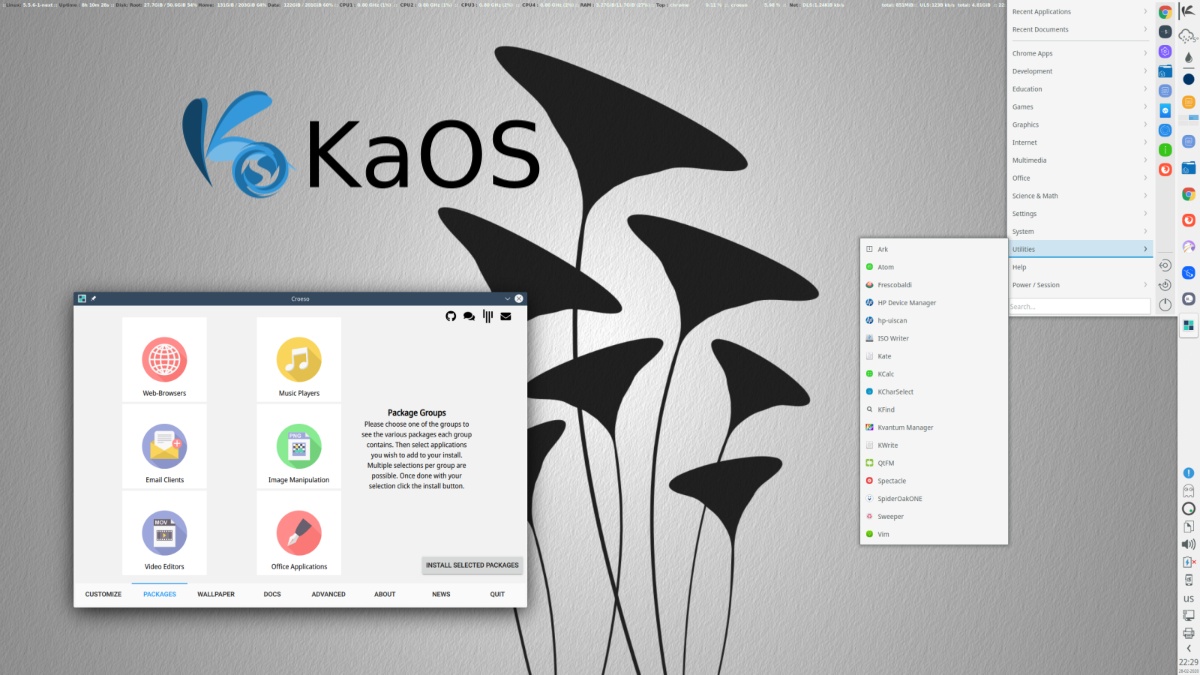Switch to the Docs tab
This screenshot has width=1200, height=675.
pos(272,594)
